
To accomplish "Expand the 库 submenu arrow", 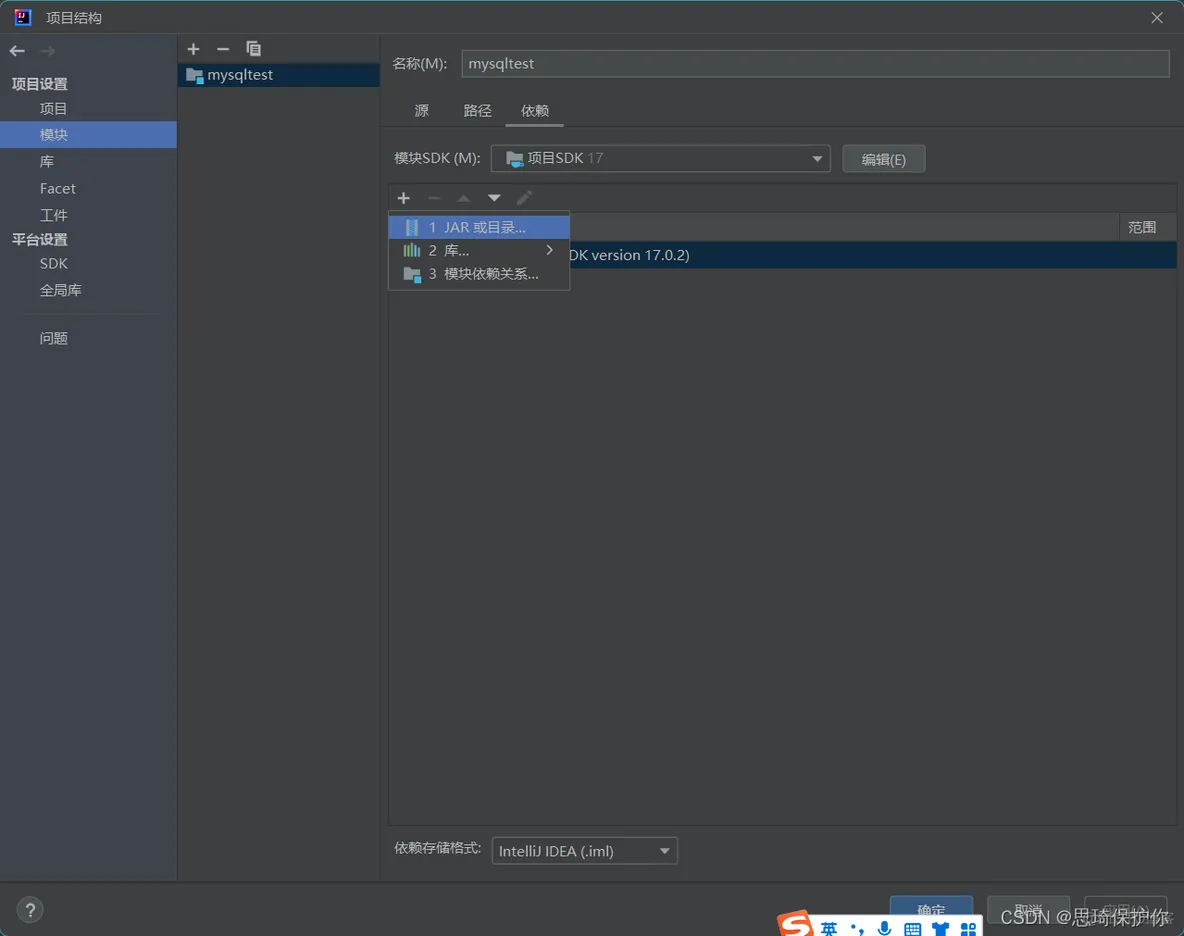I will [550, 250].
